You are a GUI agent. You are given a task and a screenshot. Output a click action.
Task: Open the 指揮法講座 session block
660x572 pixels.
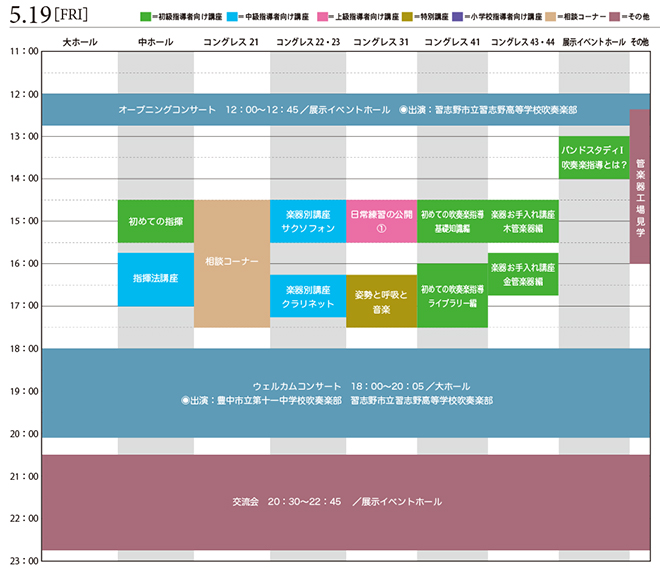click(x=155, y=279)
